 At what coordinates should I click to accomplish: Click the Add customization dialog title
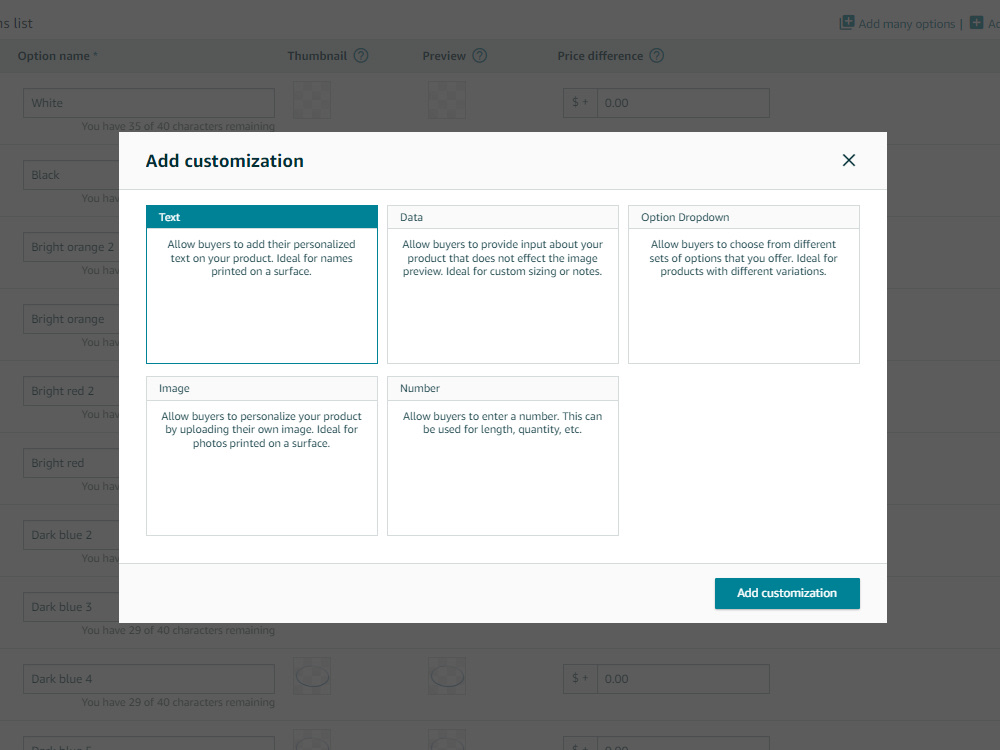point(224,161)
